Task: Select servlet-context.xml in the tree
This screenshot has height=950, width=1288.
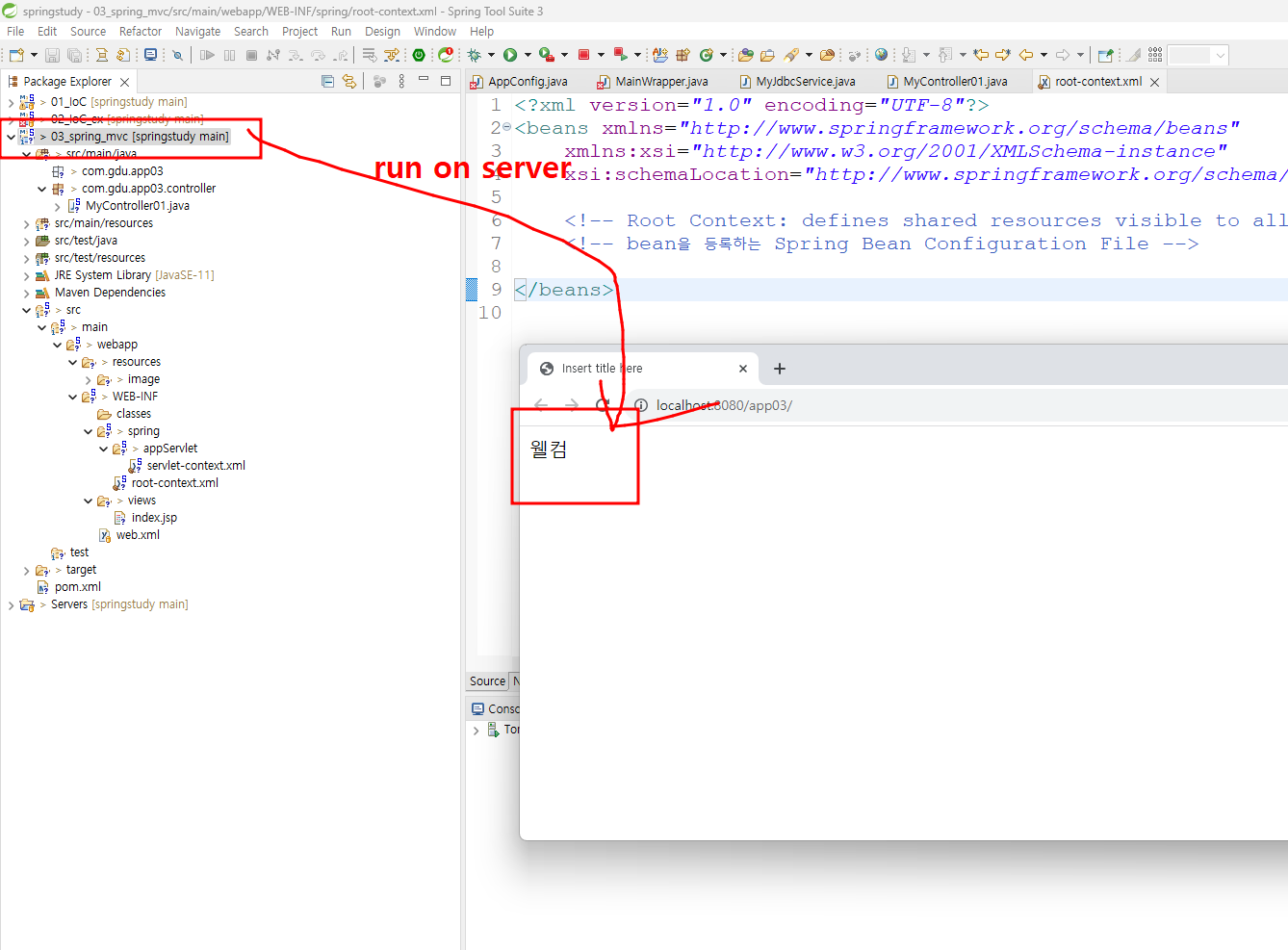Action: pyautogui.click(x=195, y=466)
